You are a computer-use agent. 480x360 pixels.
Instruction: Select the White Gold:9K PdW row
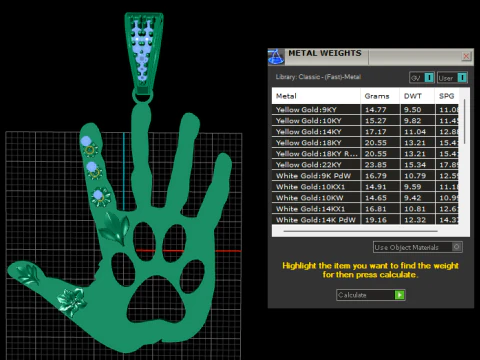pos(365,176)
